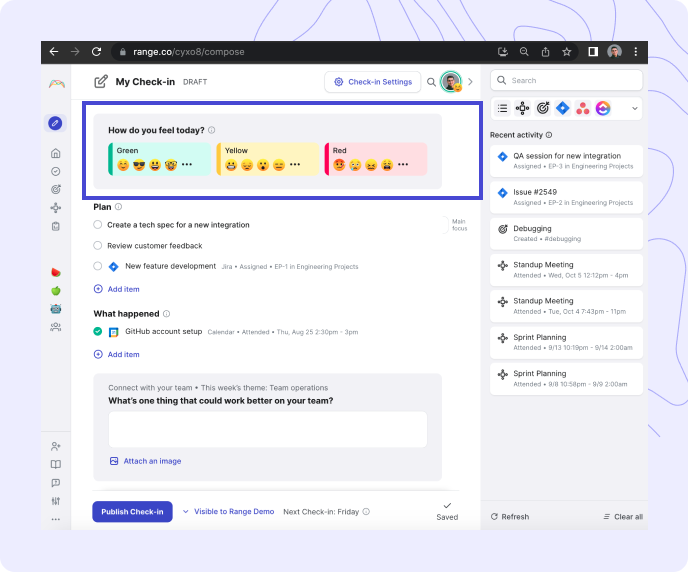Select the Red mood card
Image resolution: width=688 pixels, height=572 pixels.
[x=376, y=159]
